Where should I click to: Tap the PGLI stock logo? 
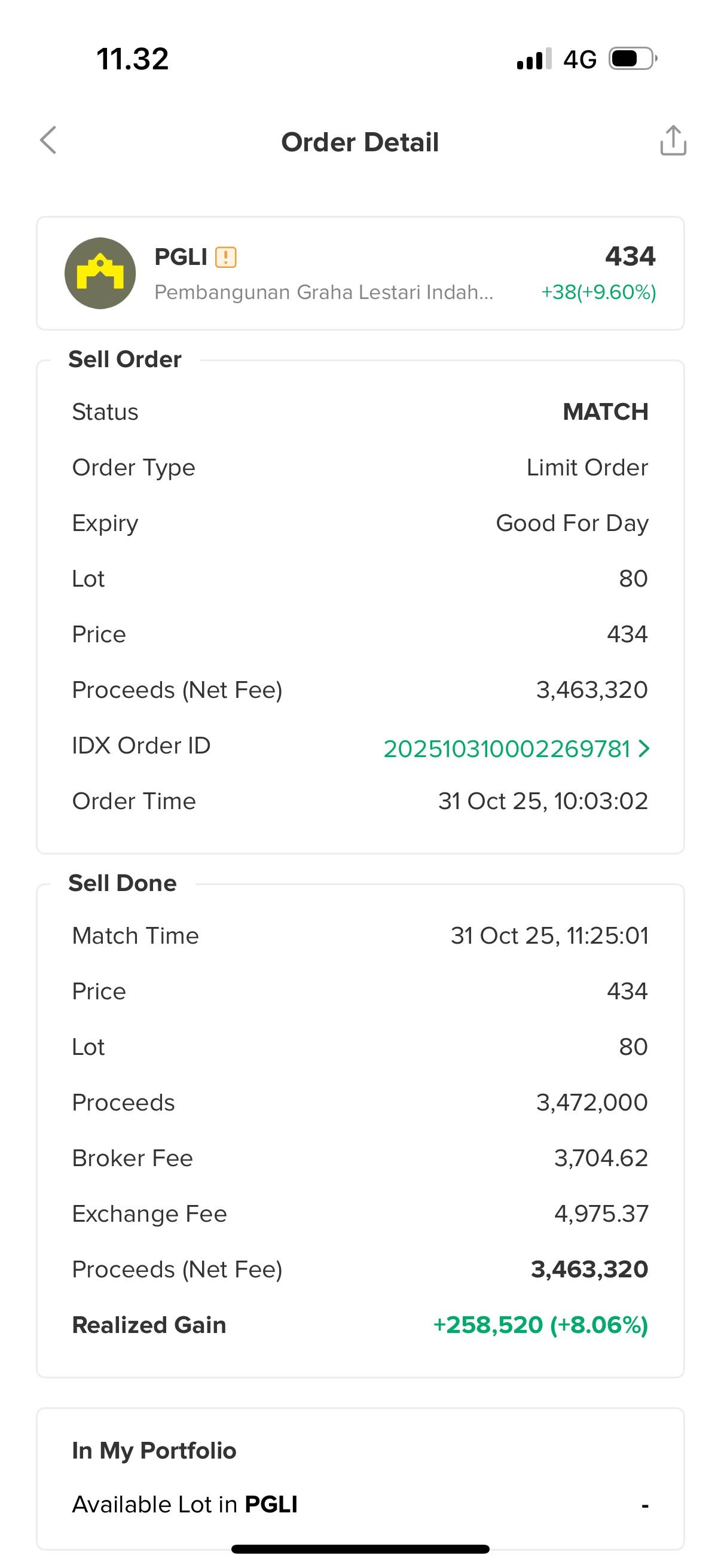point(100,273)
